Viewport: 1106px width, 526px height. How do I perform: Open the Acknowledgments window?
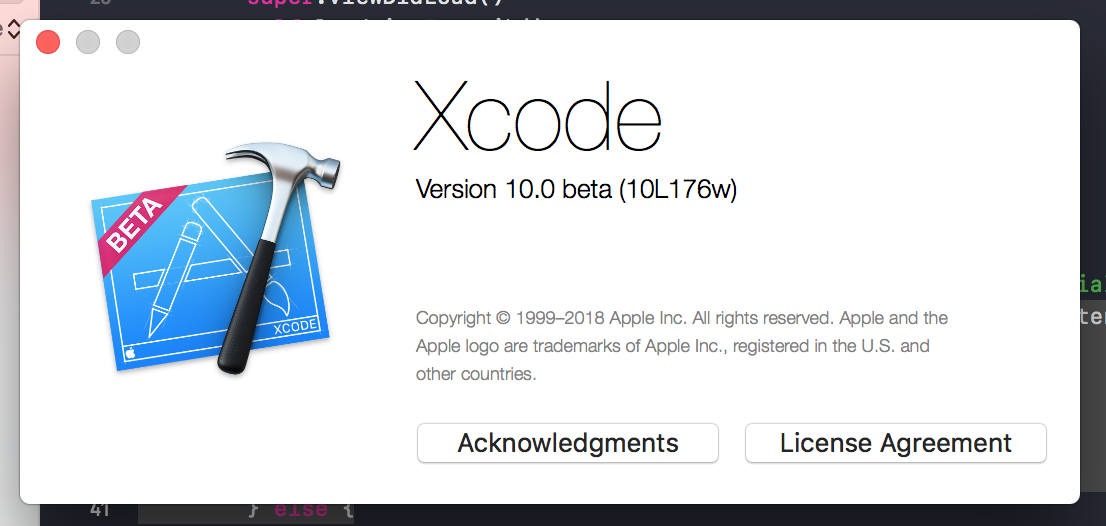[568, 443]
